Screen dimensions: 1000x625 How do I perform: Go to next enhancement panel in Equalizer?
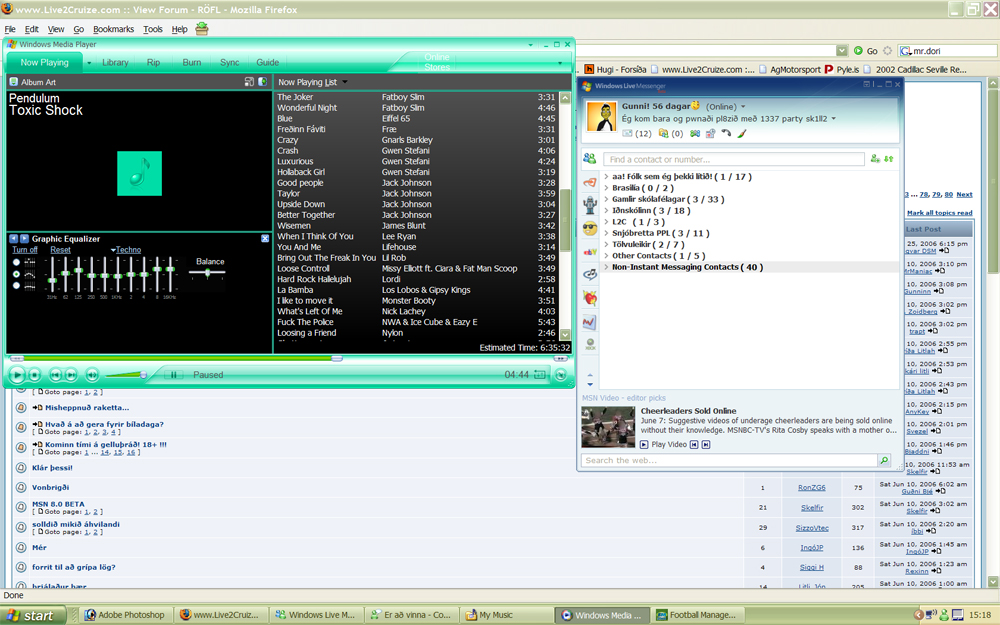coord(24,239)
